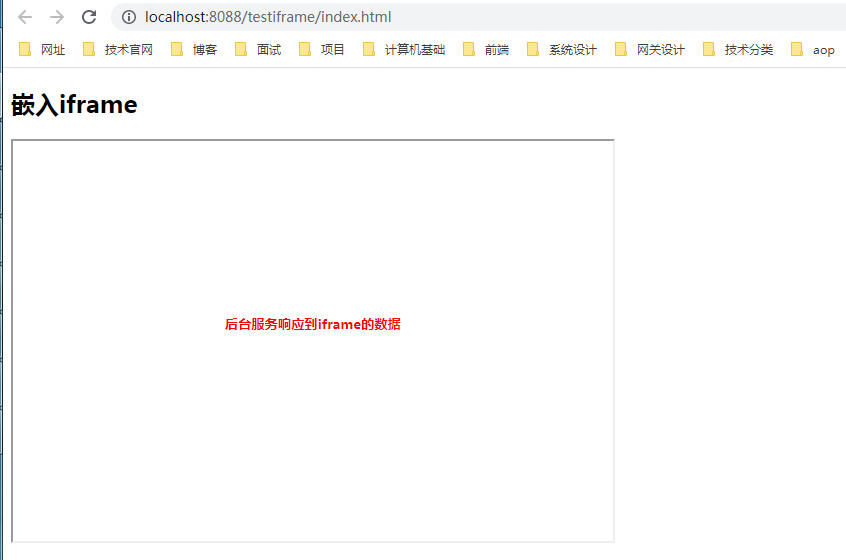
Task: Click the 嵌入iframe page heading
Action: [x=74, y=105]
